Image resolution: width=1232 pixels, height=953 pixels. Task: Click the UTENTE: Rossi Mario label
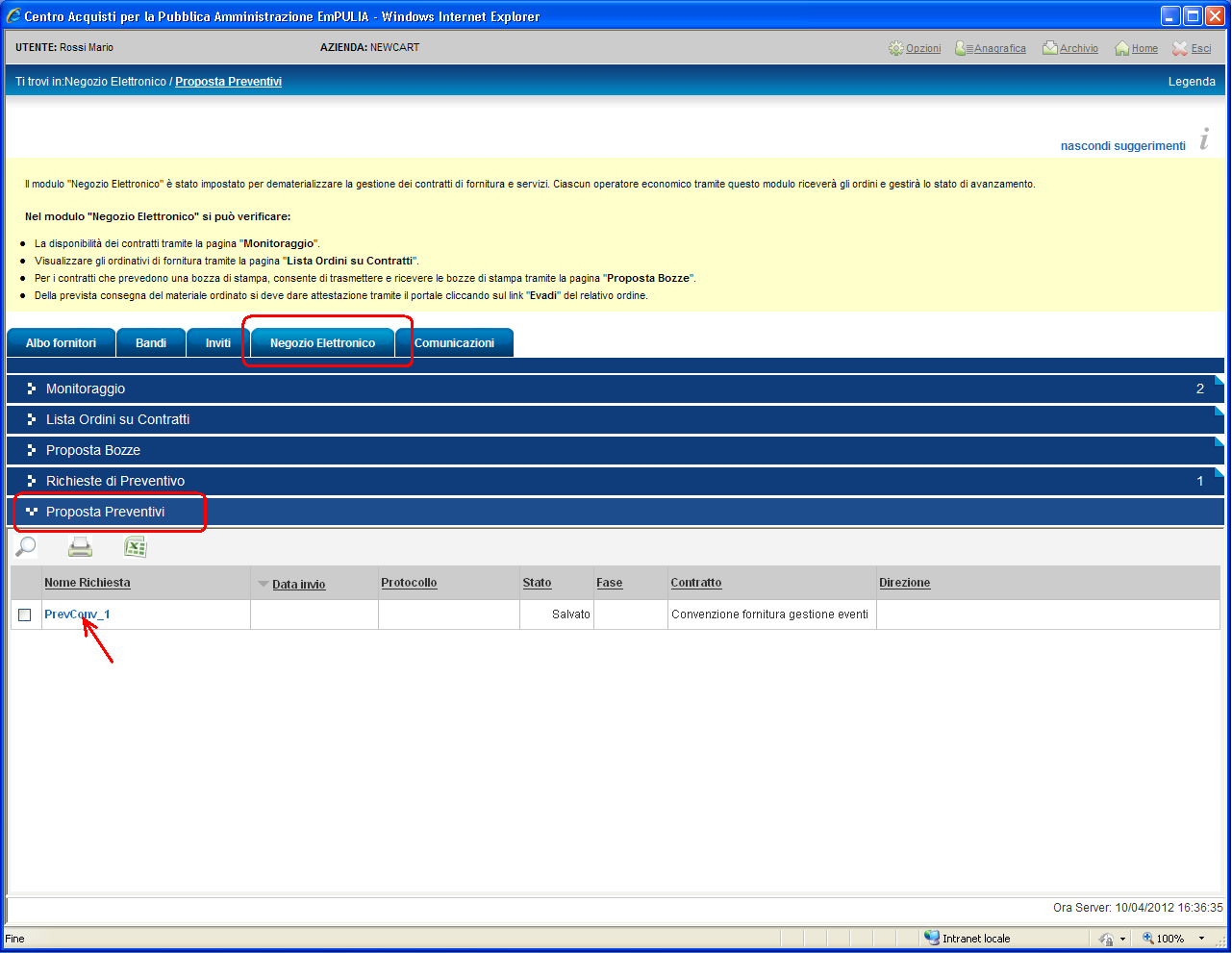point(64,47)
